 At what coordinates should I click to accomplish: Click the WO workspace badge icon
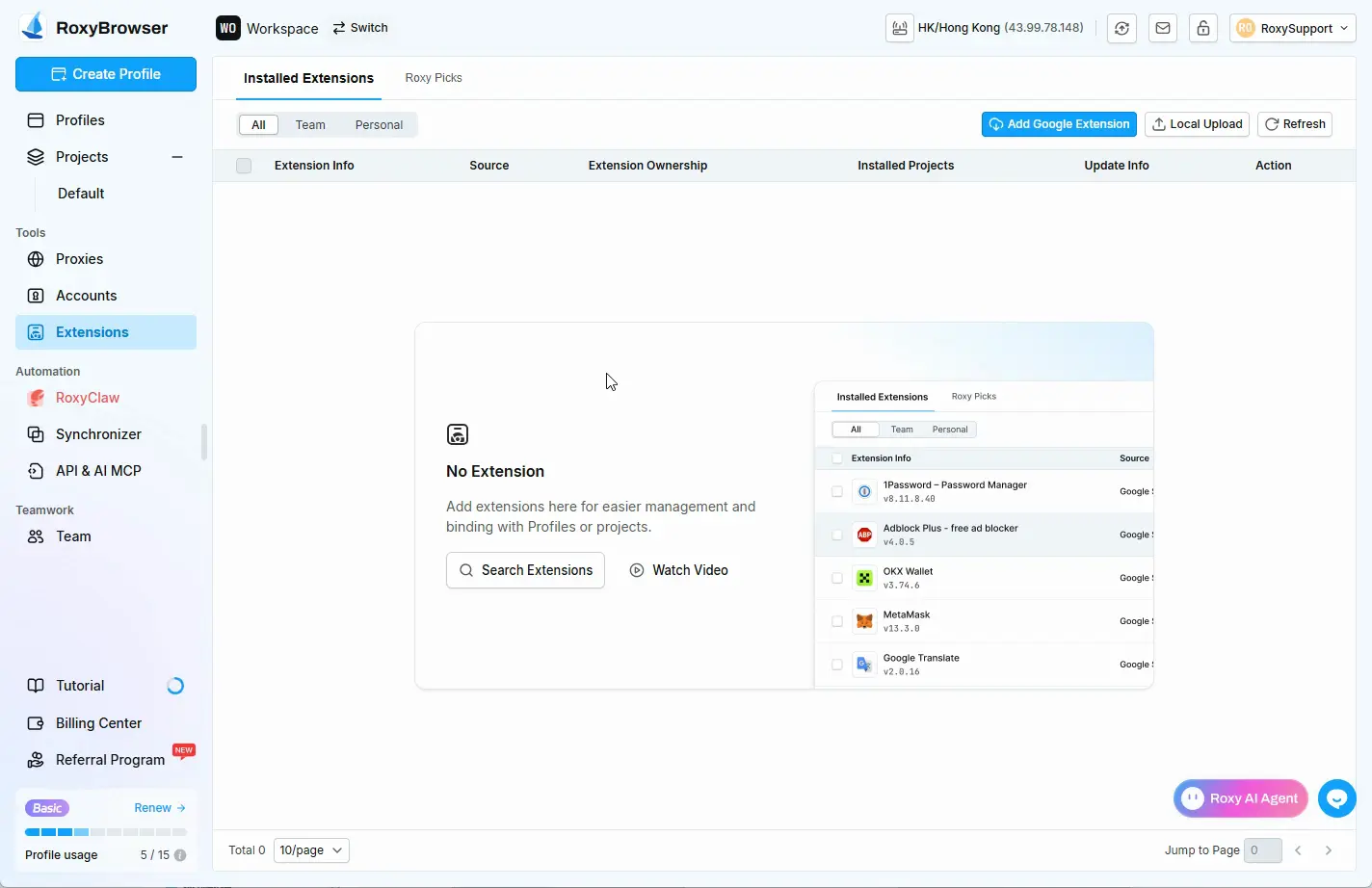click(227, 28)
